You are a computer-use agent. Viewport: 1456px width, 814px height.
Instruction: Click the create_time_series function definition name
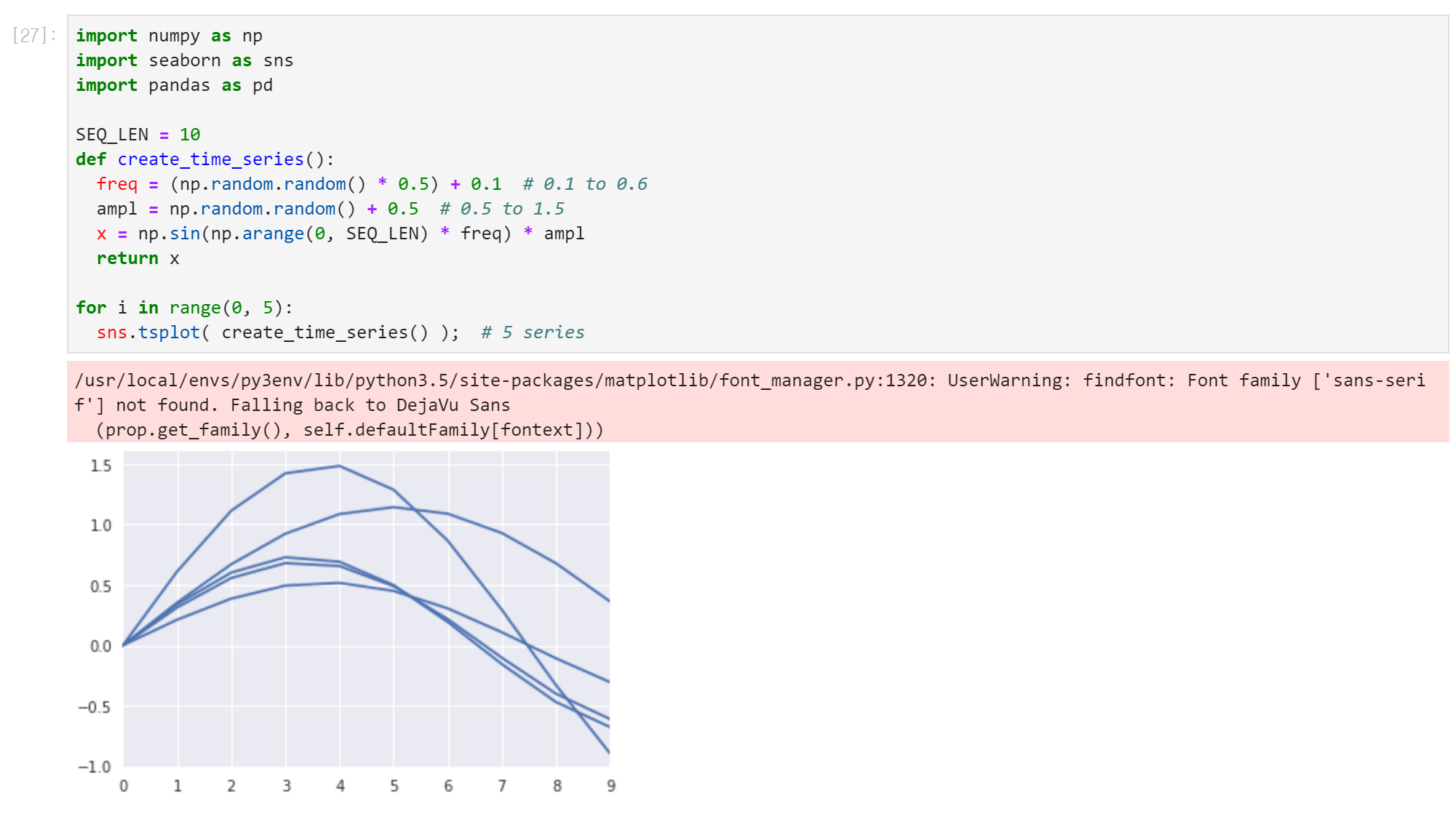point(210,159)
